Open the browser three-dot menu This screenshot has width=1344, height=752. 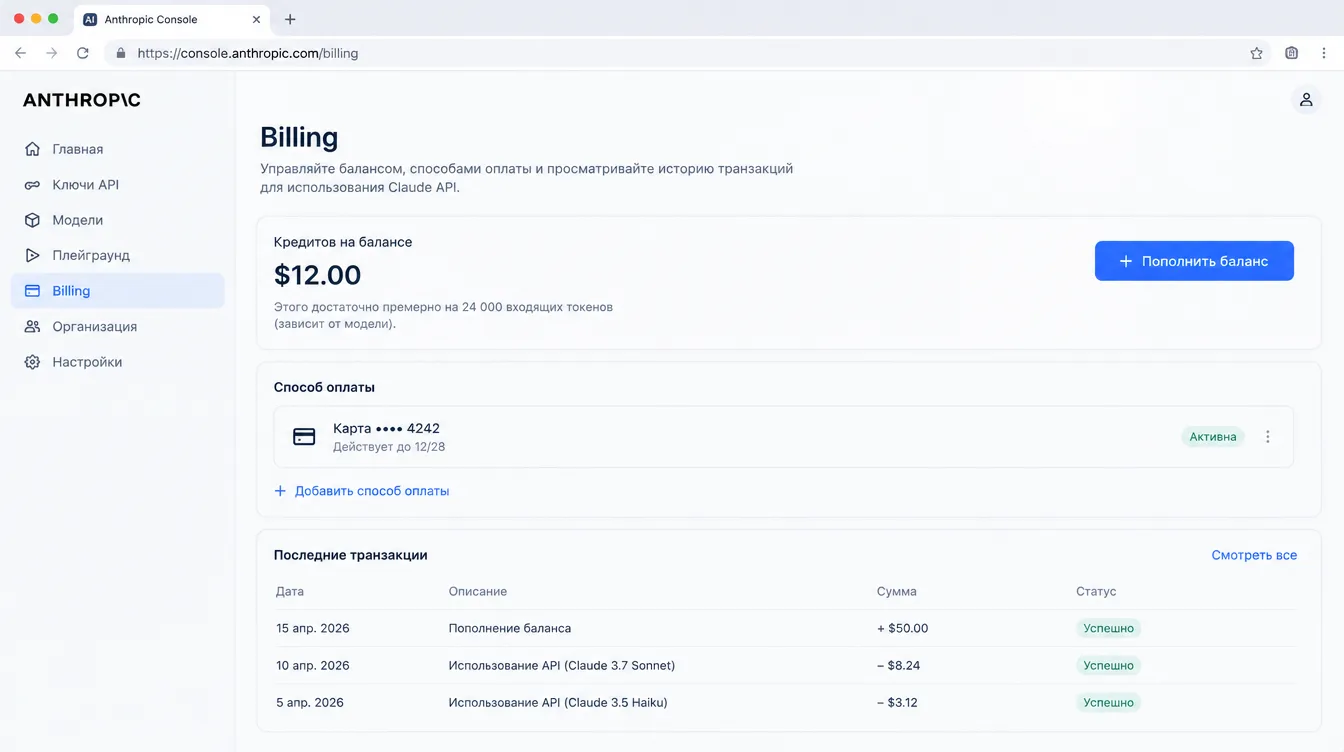click(x=1324, y=53)
